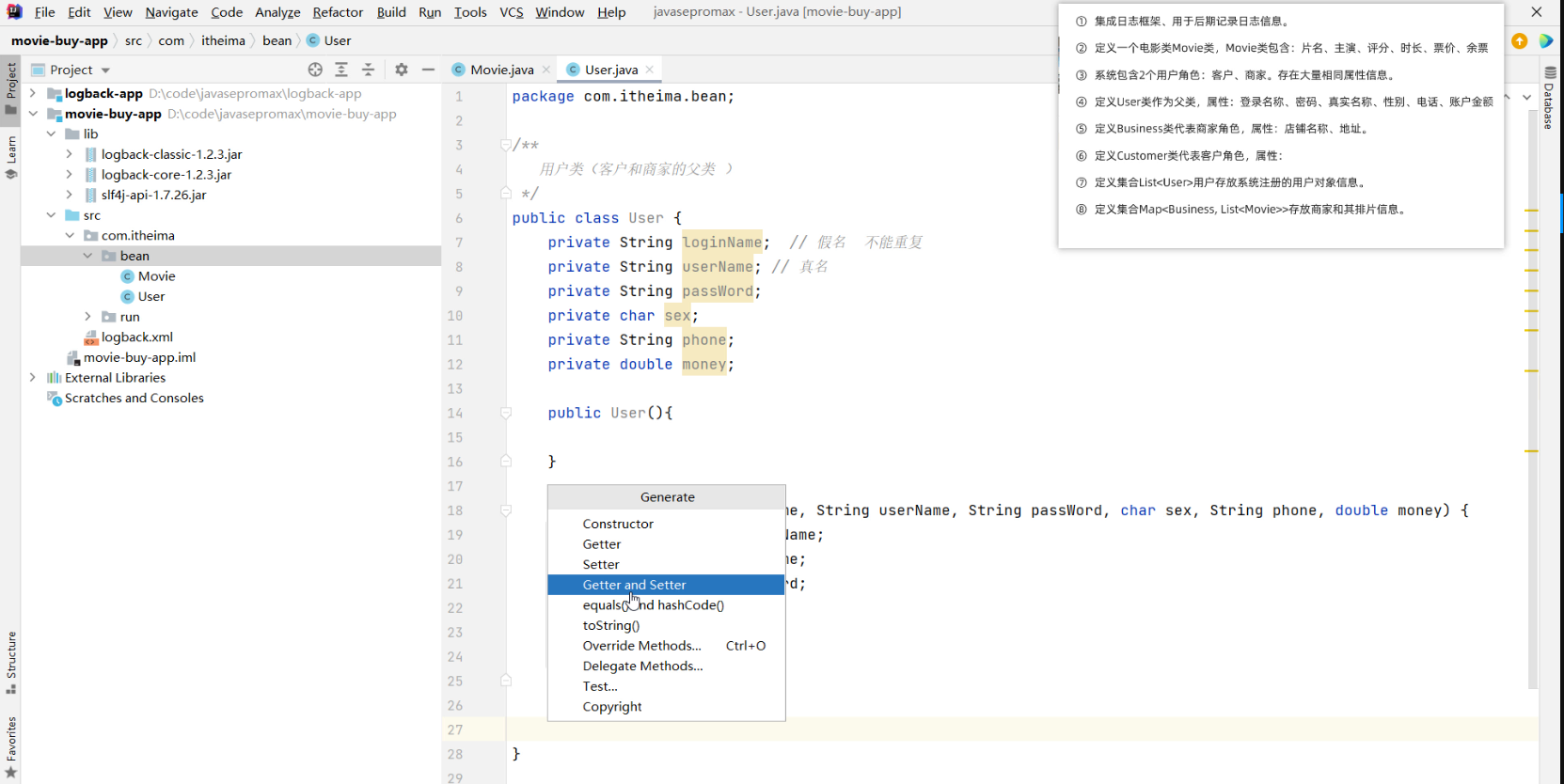The width and height of the screenshot is (1564, 784).
Task: Close the User.java tab
Action: [x=650, y=70]
